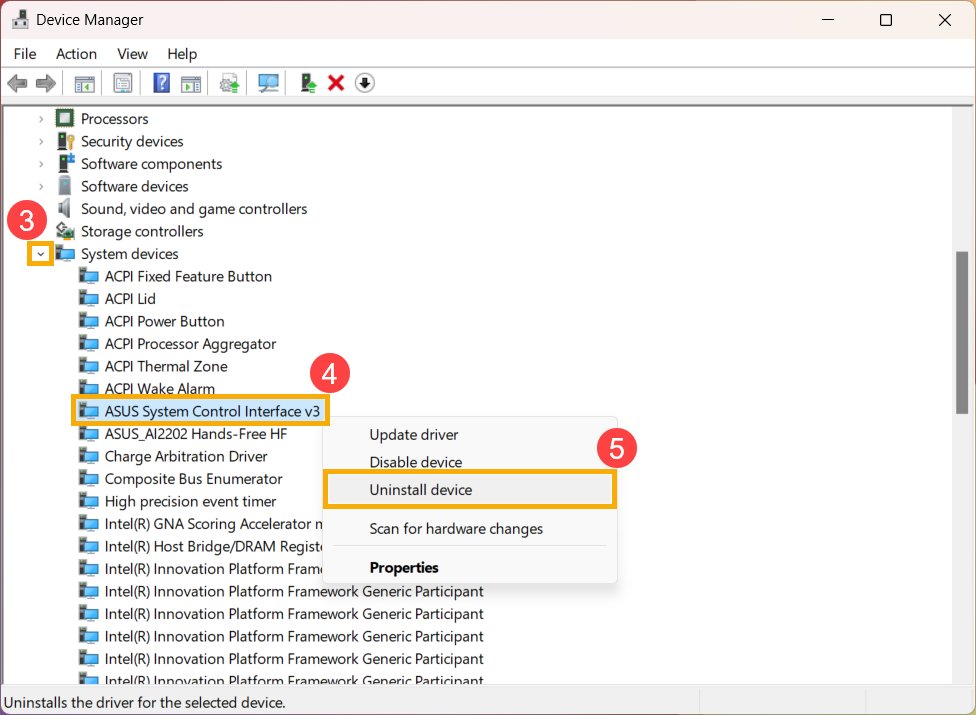Click the Software components icon
This screenshot has height=715, width=976.
[x=66, y=163]
